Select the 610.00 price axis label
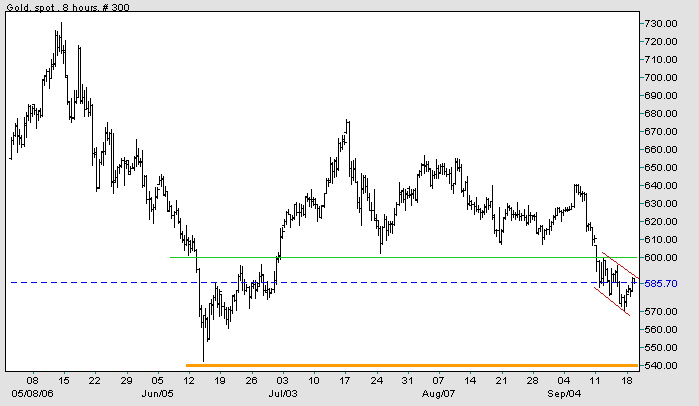This screenshot has width=699, height=406. click(x=661, y=240)
